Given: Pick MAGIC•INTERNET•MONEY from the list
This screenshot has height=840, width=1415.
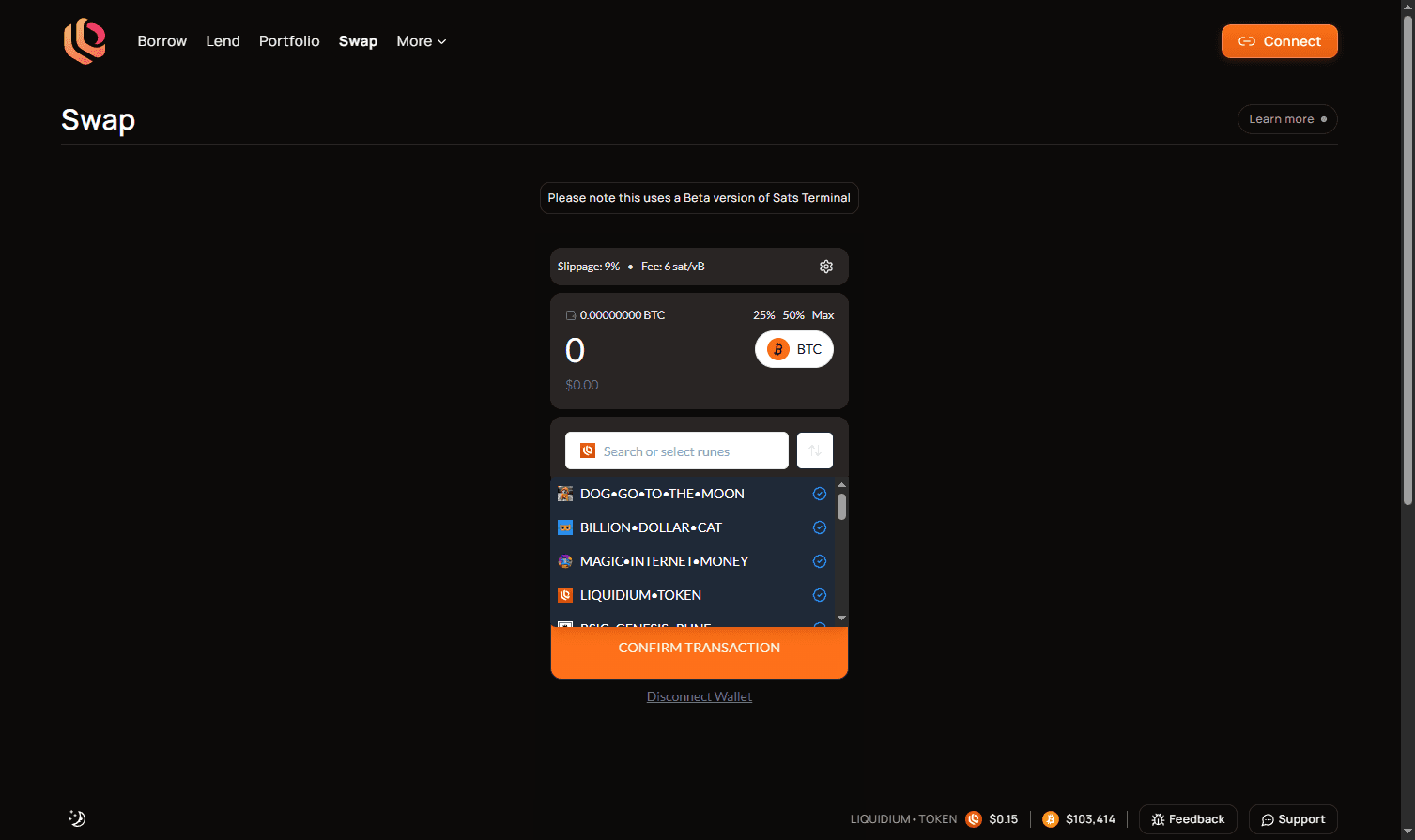Looking at the screenshot, I should point(693,561).
